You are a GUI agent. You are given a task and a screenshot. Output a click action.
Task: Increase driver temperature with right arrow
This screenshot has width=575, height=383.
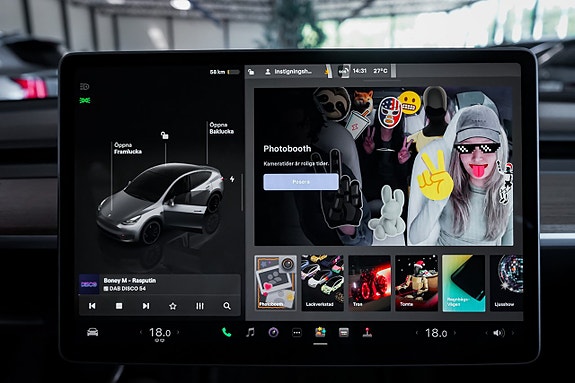tap(179, 333)
